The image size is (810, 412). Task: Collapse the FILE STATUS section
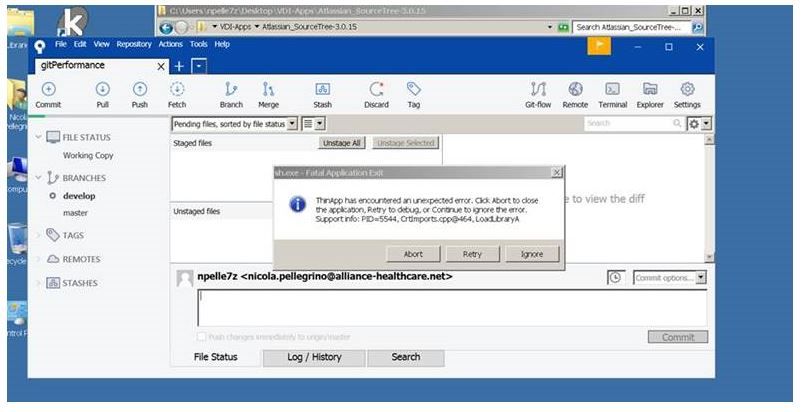click(x=38, y=137)
